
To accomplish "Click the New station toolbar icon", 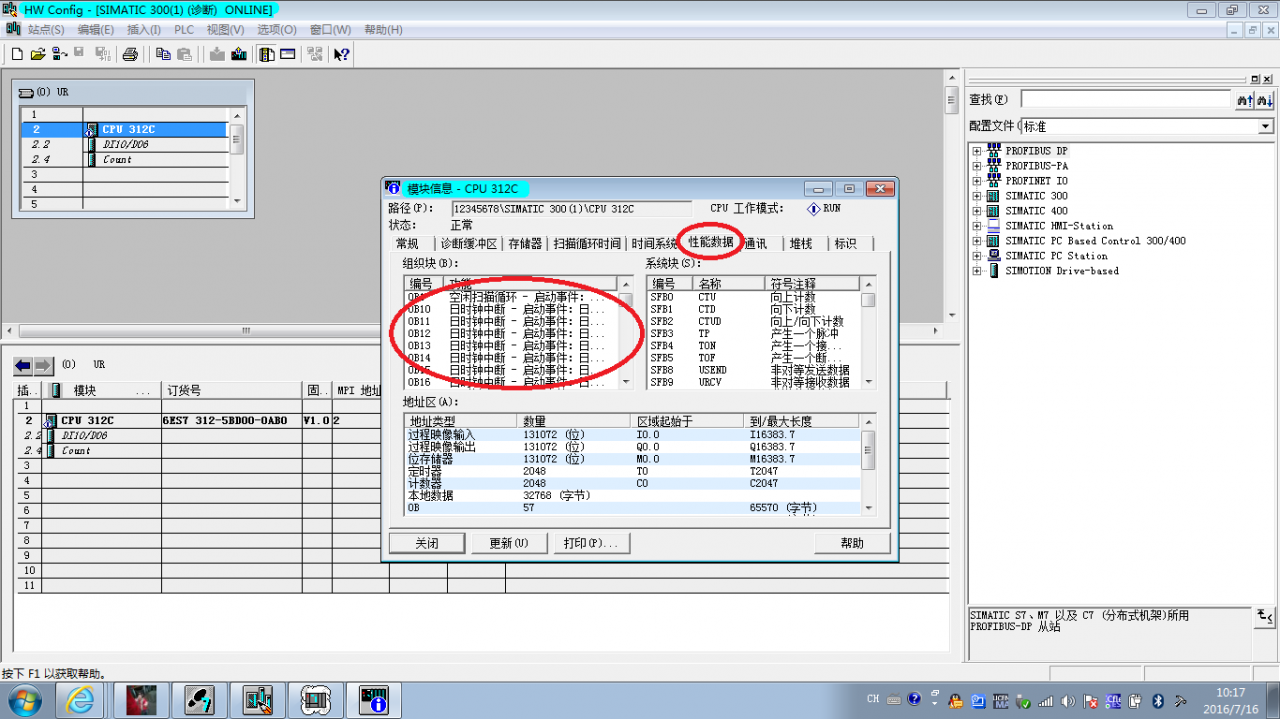I will 17,54.
